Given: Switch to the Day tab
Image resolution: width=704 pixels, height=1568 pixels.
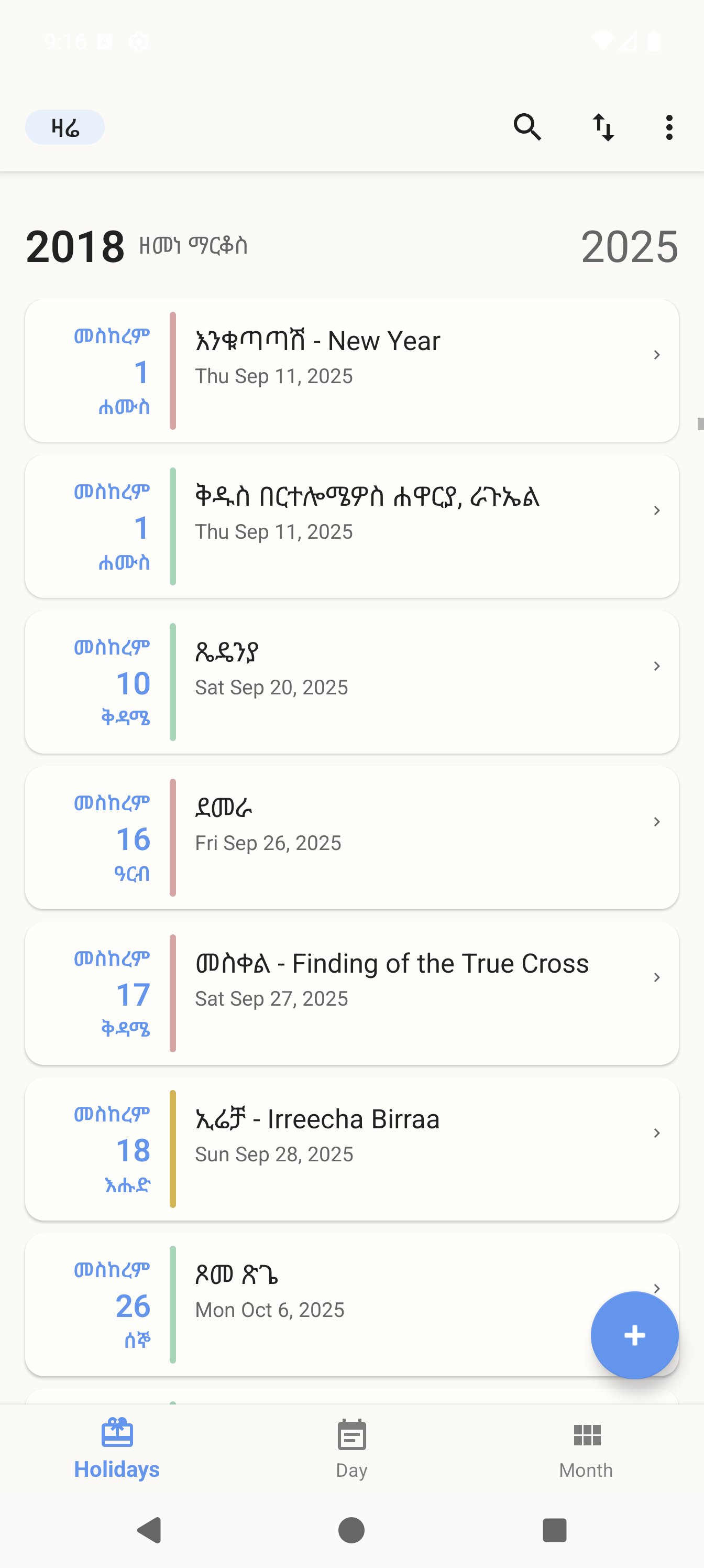Looking at the screenshot, I should (x=351, y=1451).
